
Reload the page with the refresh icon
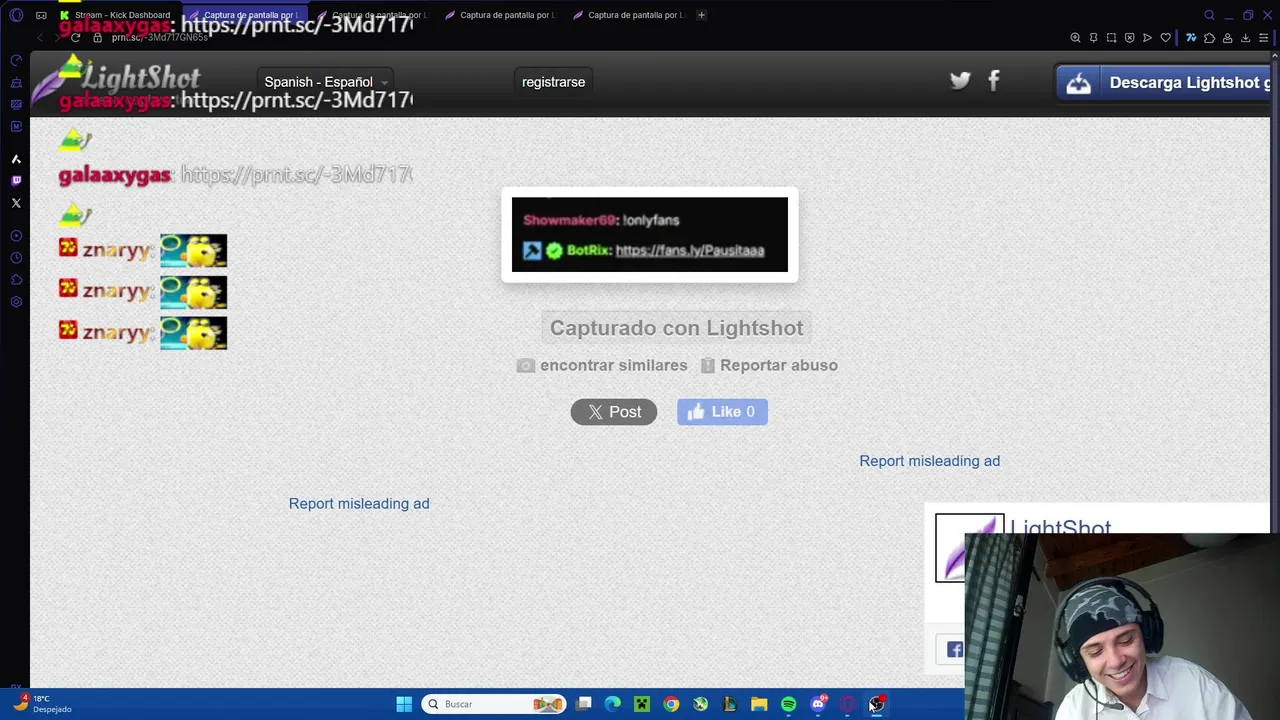pos(75,38)
